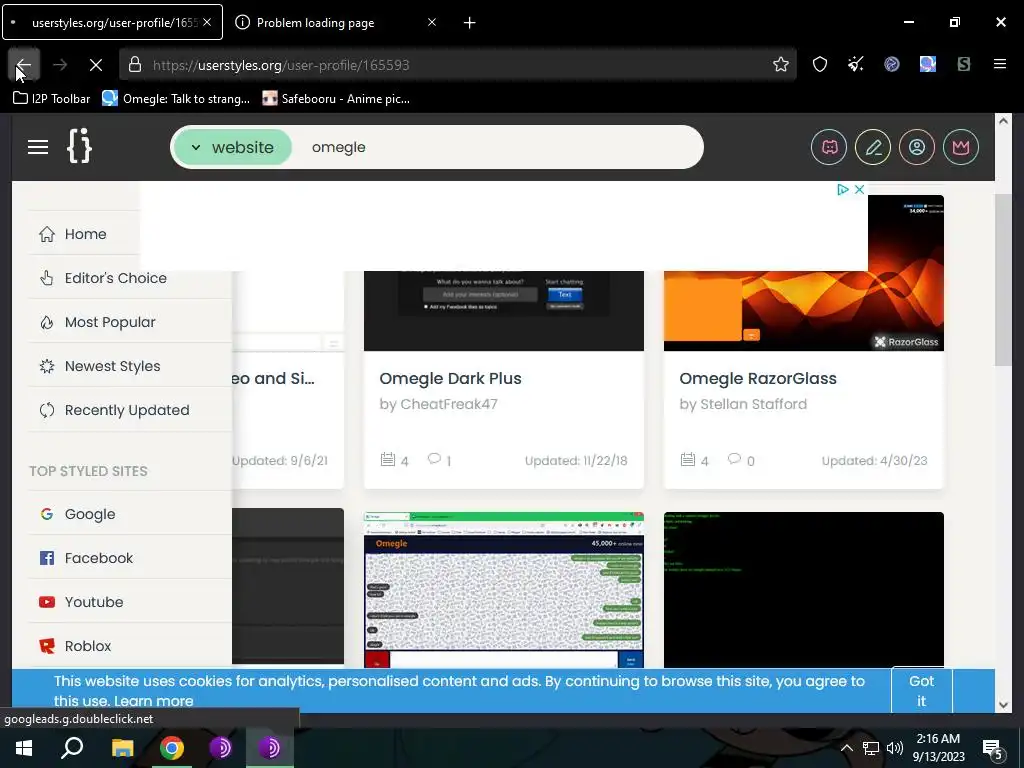Select Facebook under Top Styled Sites
This screenshot has width=1024, height=768.
click(99, 558)
